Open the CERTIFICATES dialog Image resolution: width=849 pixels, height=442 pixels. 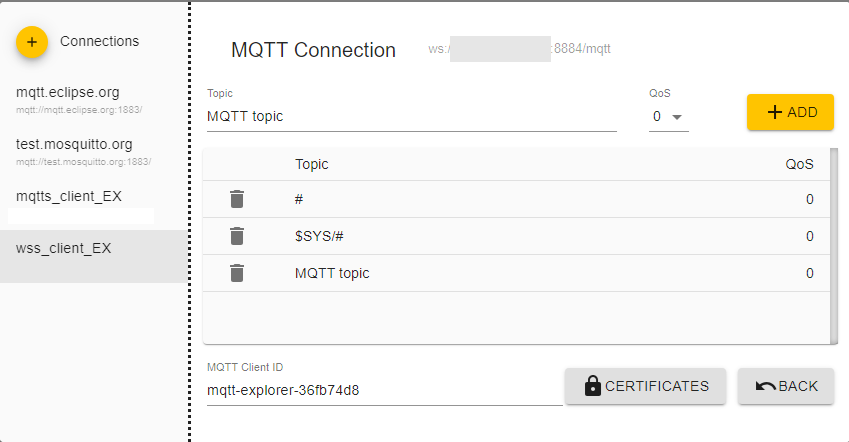click(x=645, y=386)
